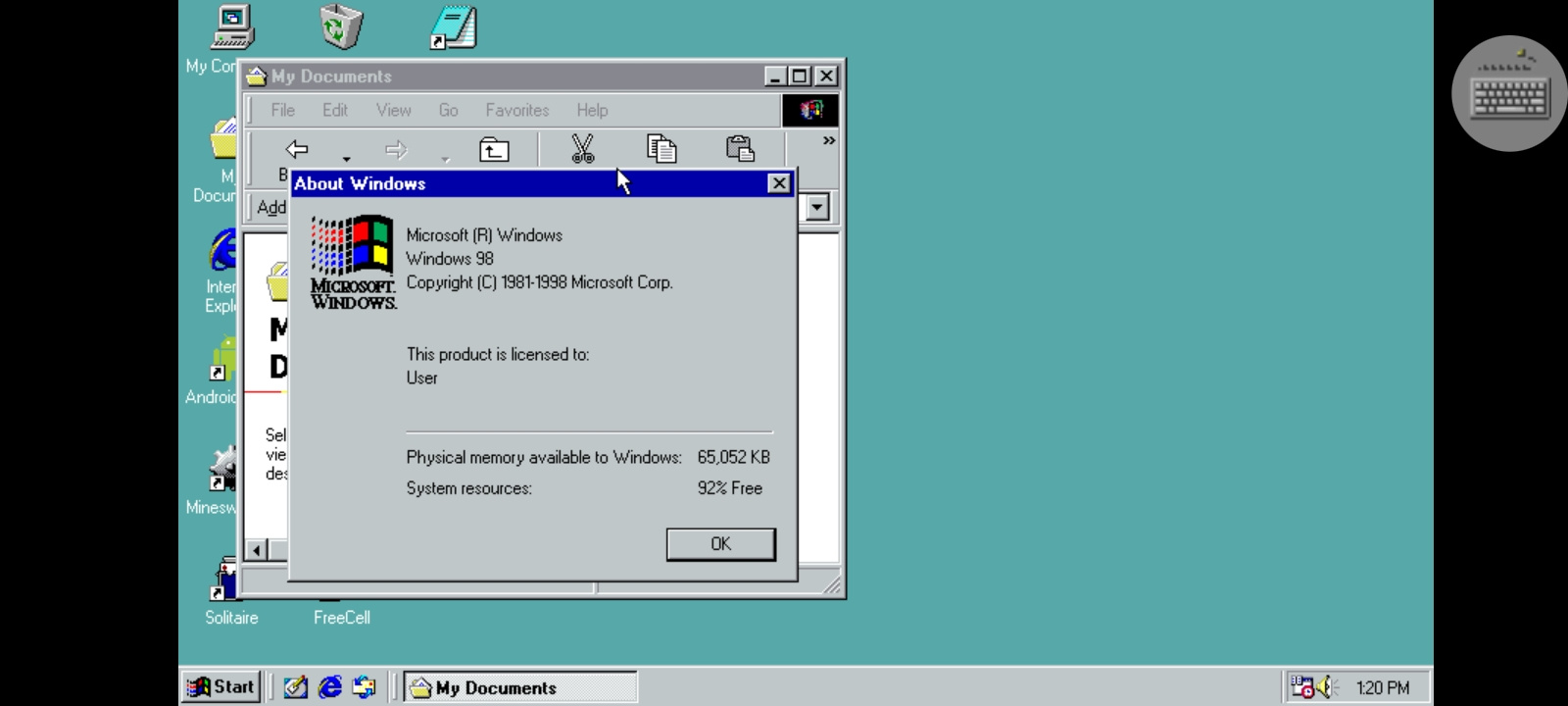1568x706 pixels.
Task: Click the My Documents window title text
Action: pos(331,76)
